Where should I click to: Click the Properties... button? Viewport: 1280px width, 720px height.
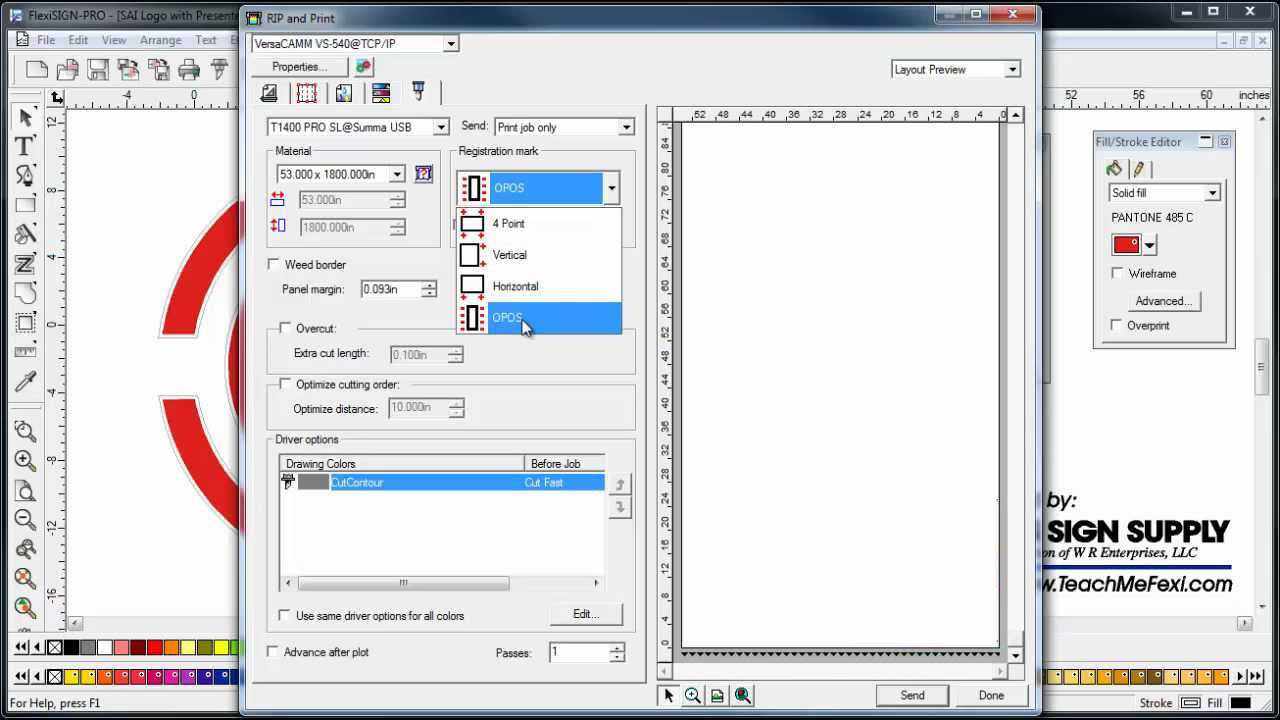click(x=300, y=67)
